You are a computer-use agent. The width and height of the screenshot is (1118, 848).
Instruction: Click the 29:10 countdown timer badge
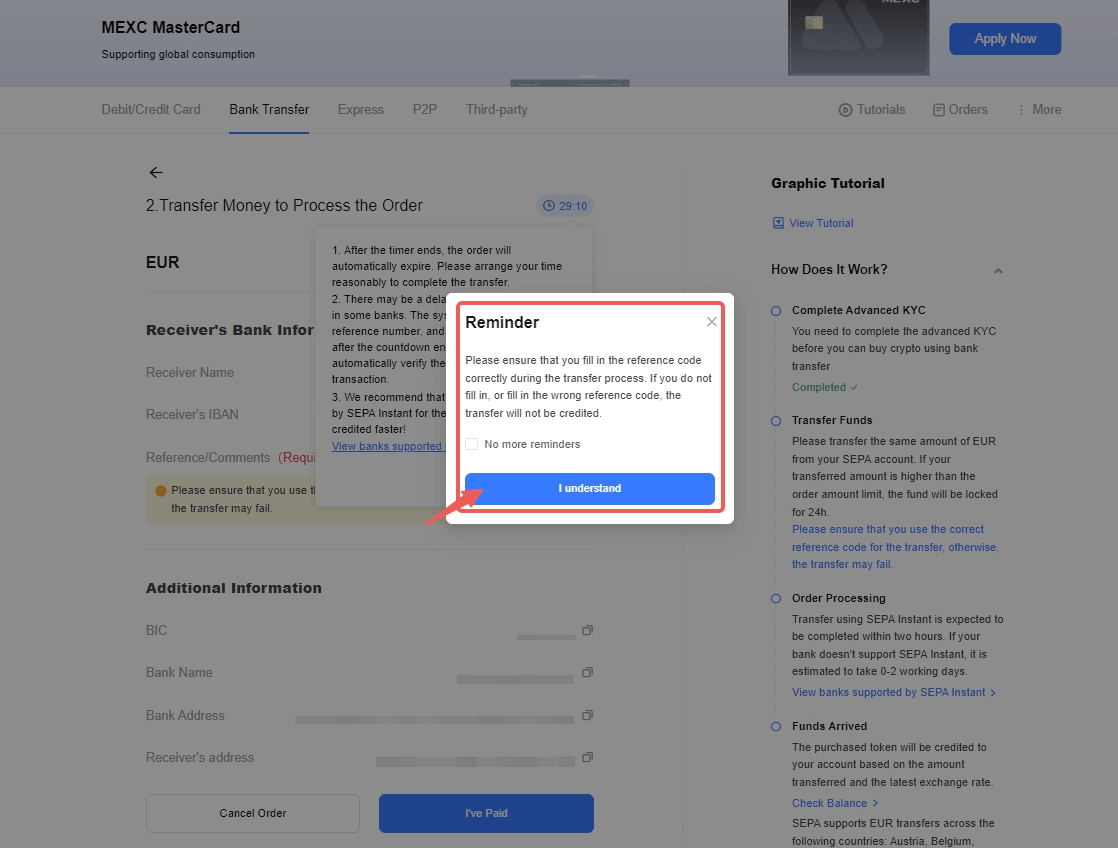[x=565, y=206]
